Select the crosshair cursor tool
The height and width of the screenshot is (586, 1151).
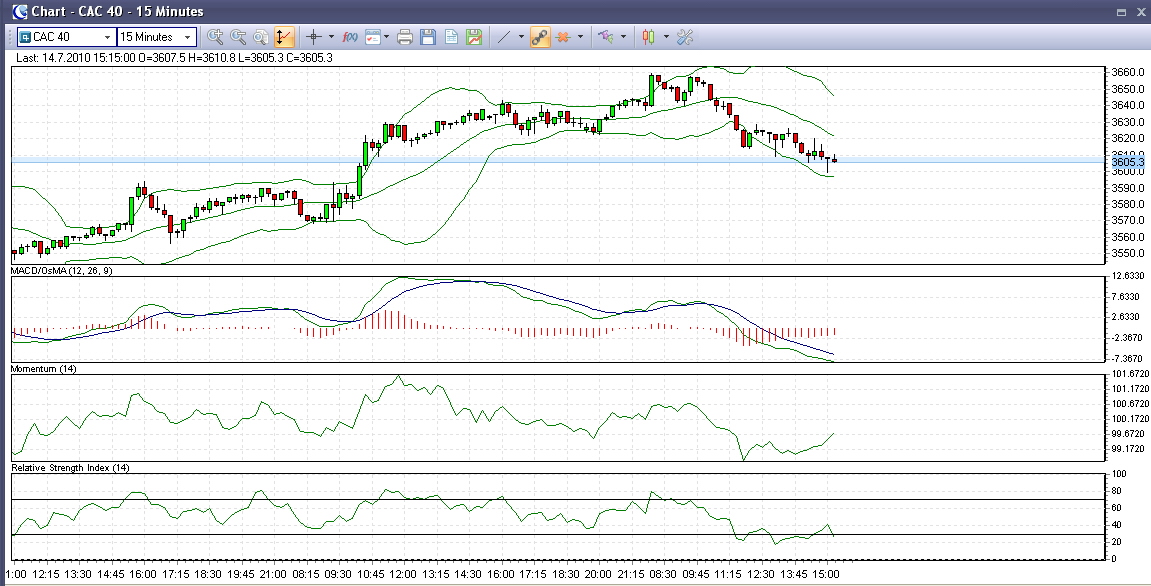tap(313, 37)
